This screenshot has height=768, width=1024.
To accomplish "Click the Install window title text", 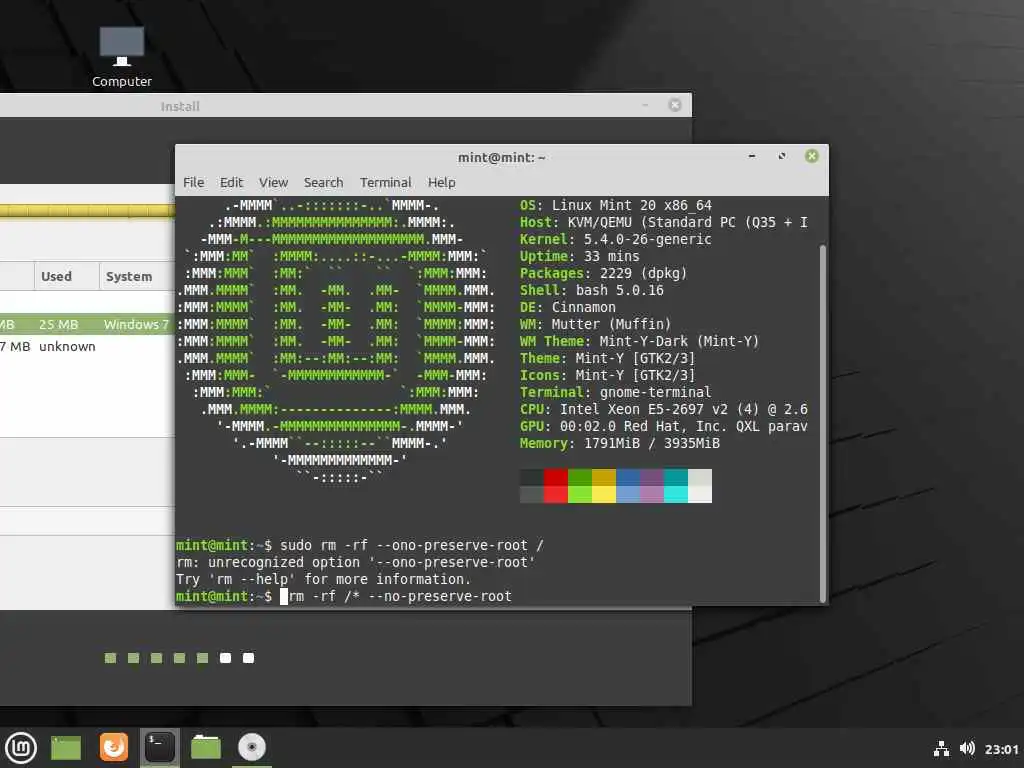I will click(x=180, y=106).
